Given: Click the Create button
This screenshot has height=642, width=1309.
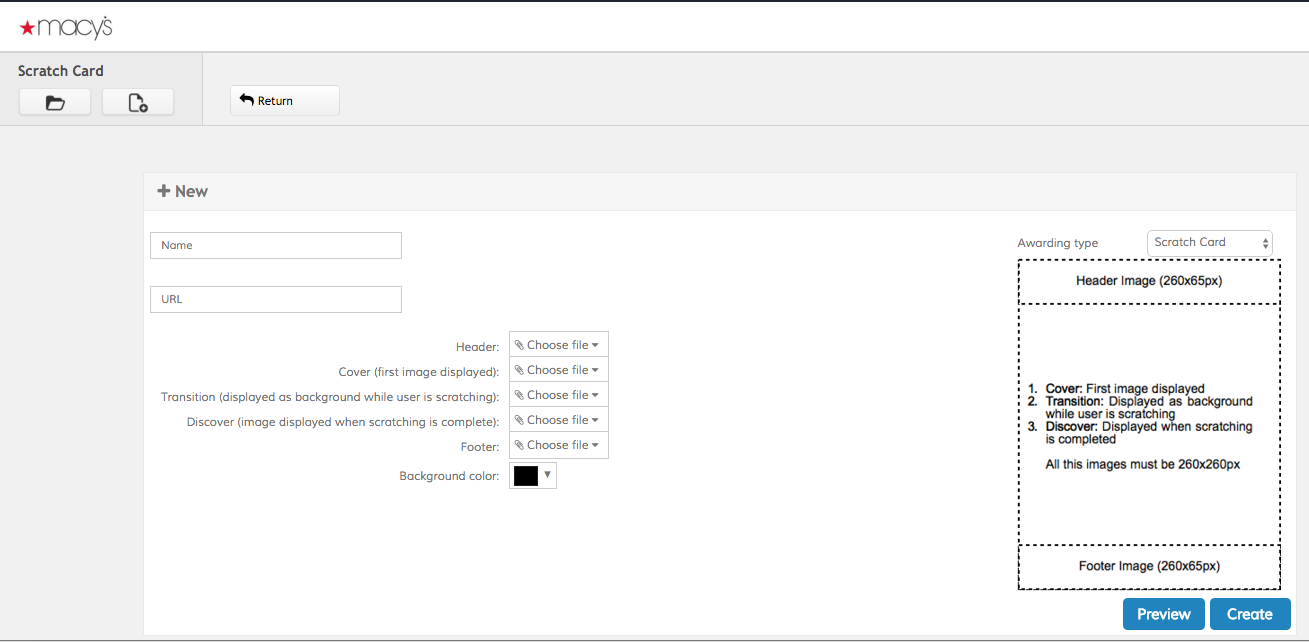Looking at the screenshot, I should [1249, 614].
